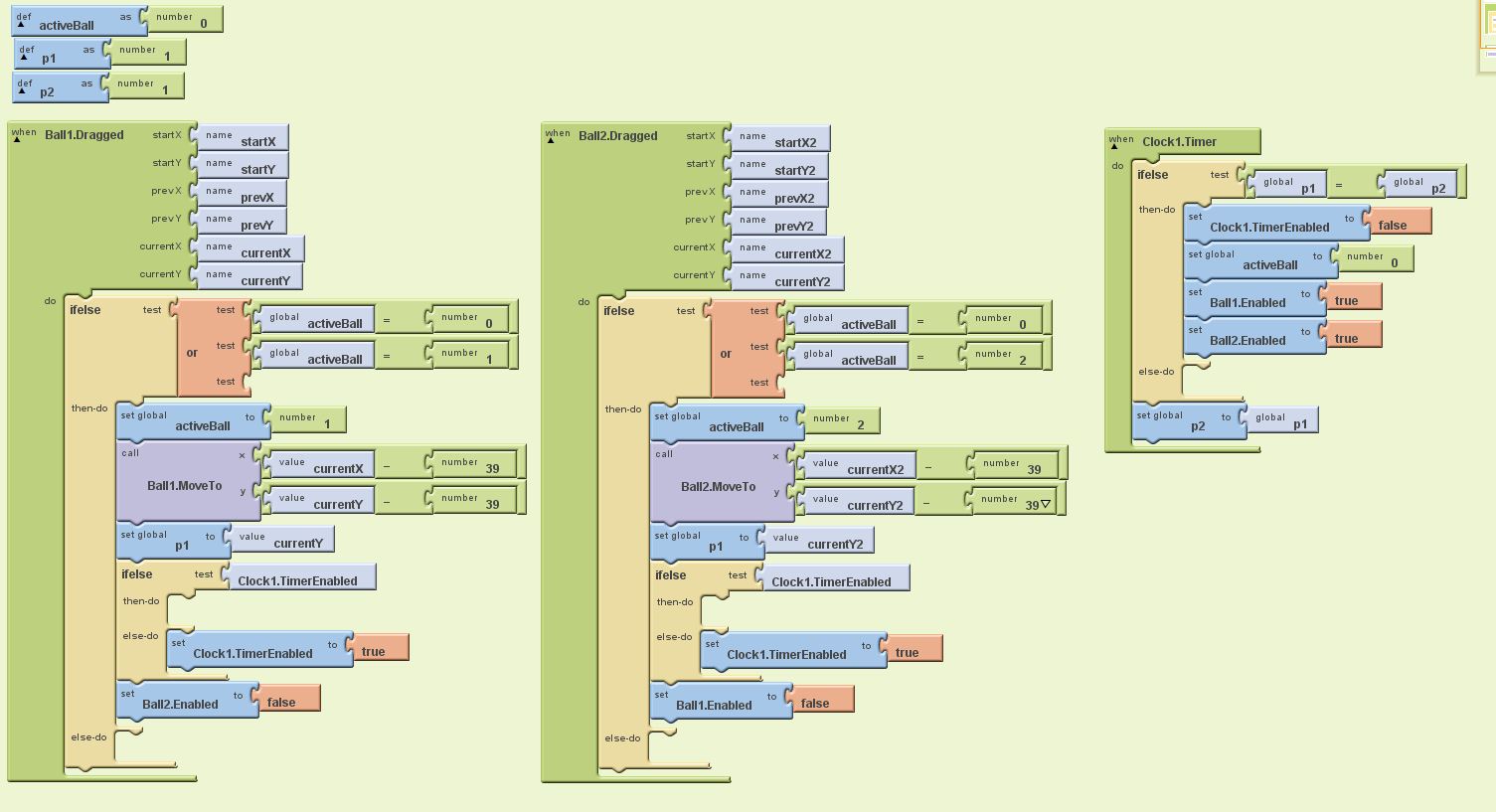Click the Clock1.TimerEnabled test block in Ball2.Dragged
1496x812 pixels.
point(834,579)
